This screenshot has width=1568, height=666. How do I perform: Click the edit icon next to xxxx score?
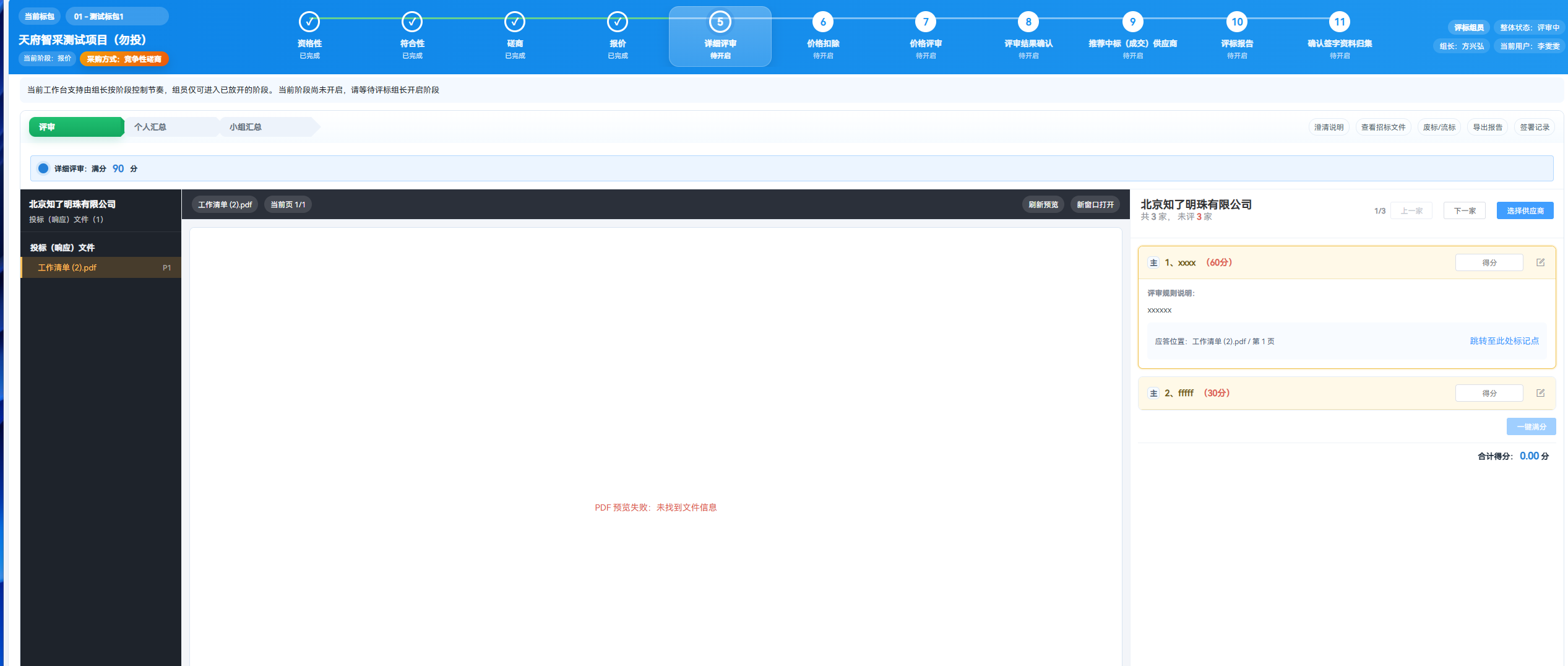[x=1540, y=262]
